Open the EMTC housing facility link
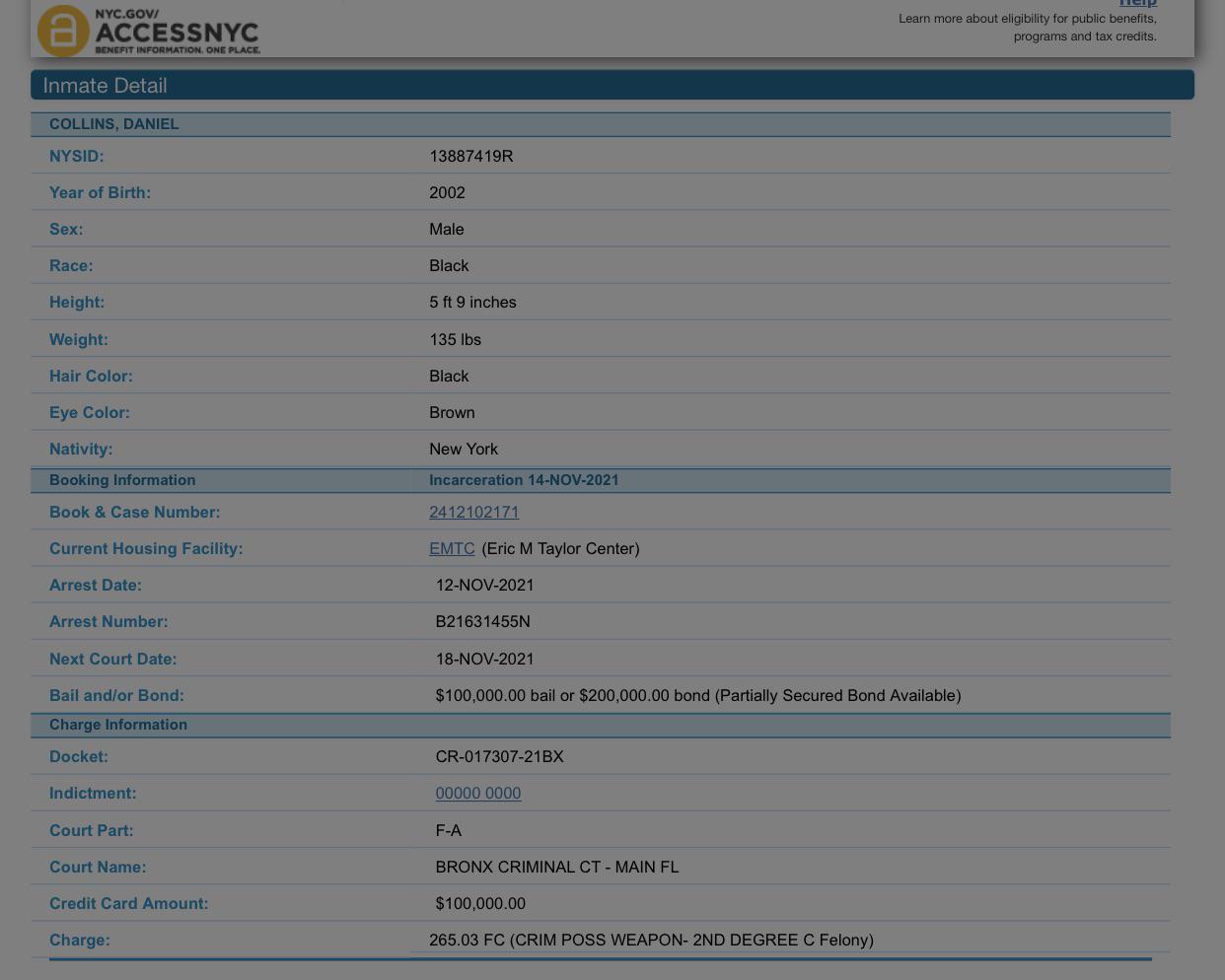 pos(452,548)
